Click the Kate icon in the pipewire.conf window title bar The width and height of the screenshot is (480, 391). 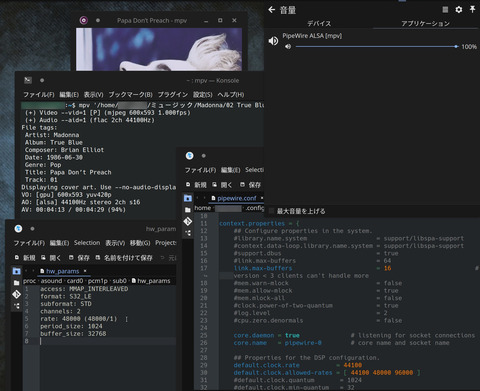click(189, 156)
